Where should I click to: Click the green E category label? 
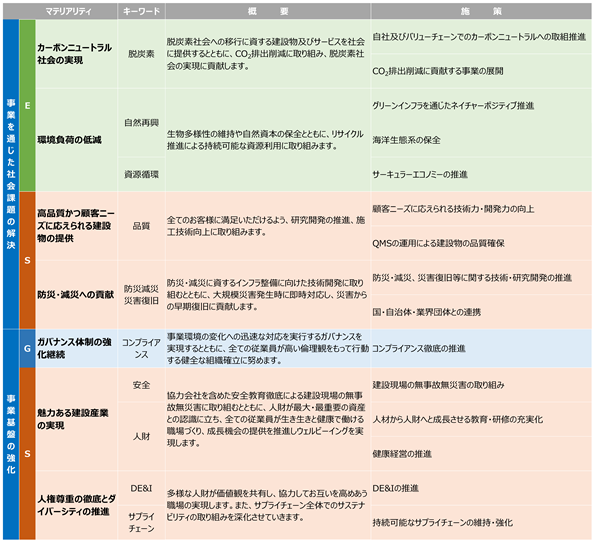[27, 105]
